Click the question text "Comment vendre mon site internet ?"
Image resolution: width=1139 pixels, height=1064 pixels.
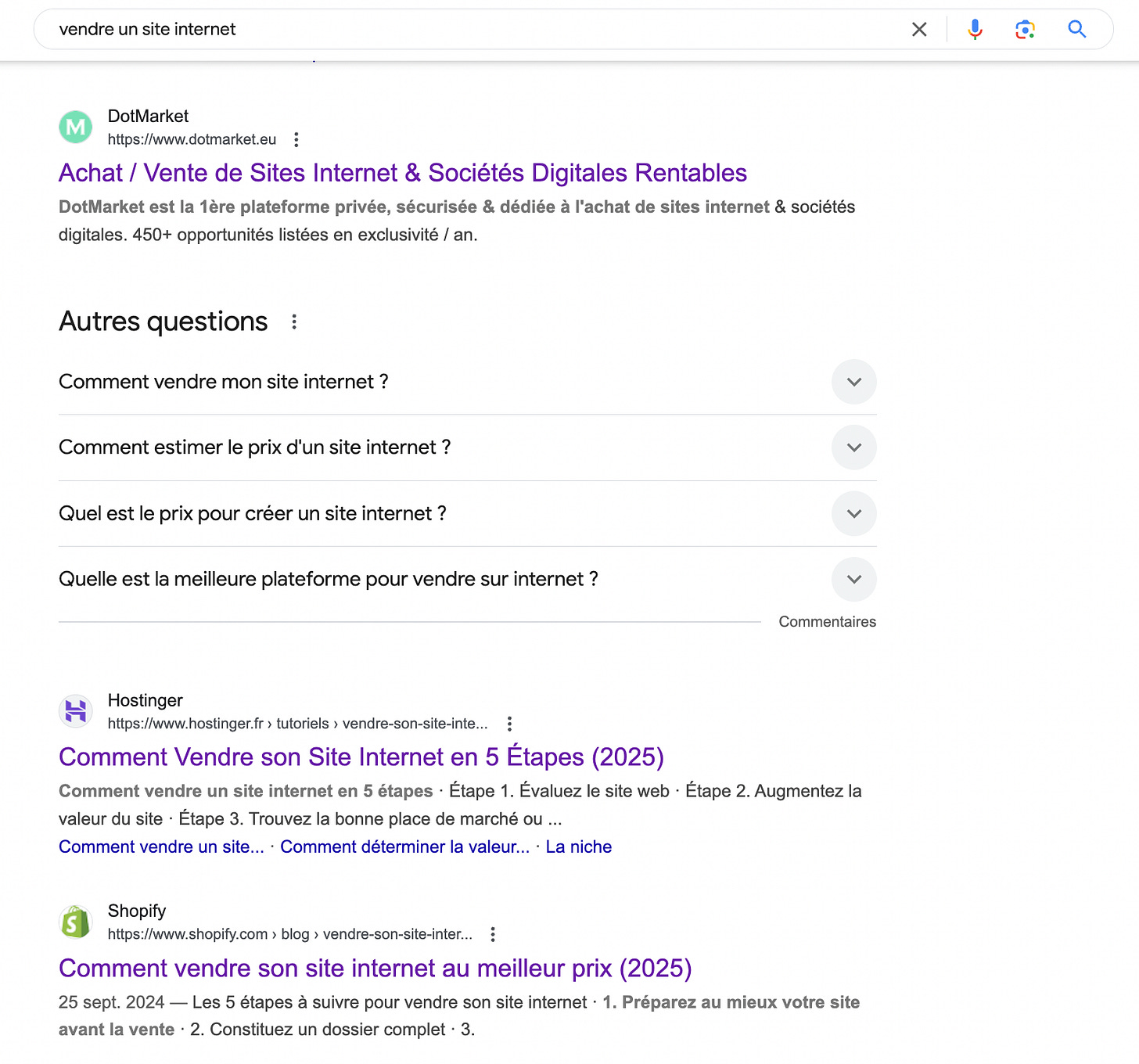(x=224, y=382)
